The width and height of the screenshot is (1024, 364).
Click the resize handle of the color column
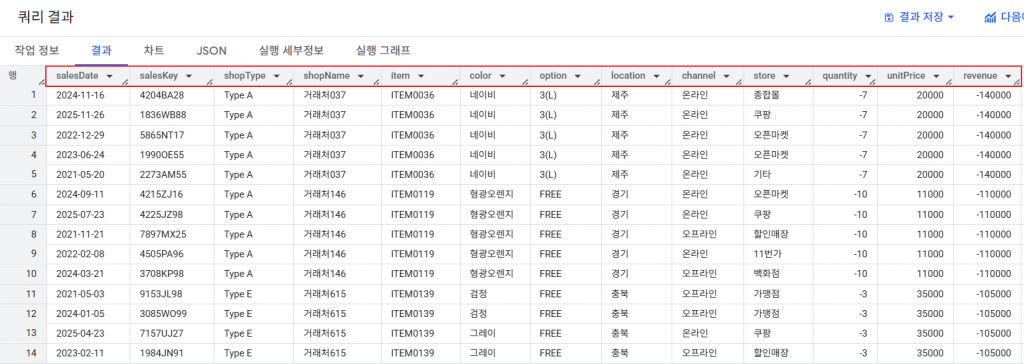[x=526, y=82]
